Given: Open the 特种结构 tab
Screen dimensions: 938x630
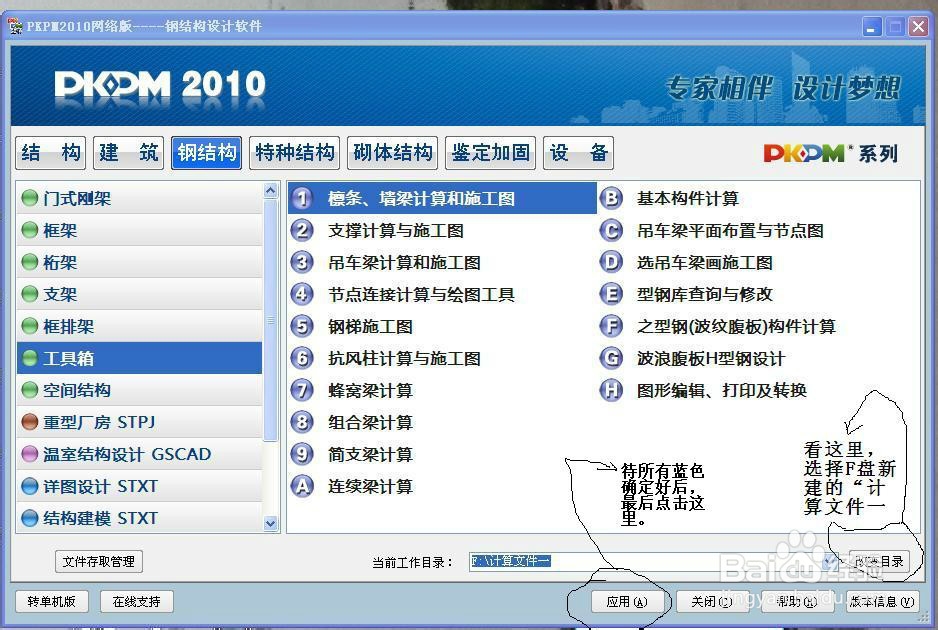Looking at the screenshot, I should [x=294, y=153].
